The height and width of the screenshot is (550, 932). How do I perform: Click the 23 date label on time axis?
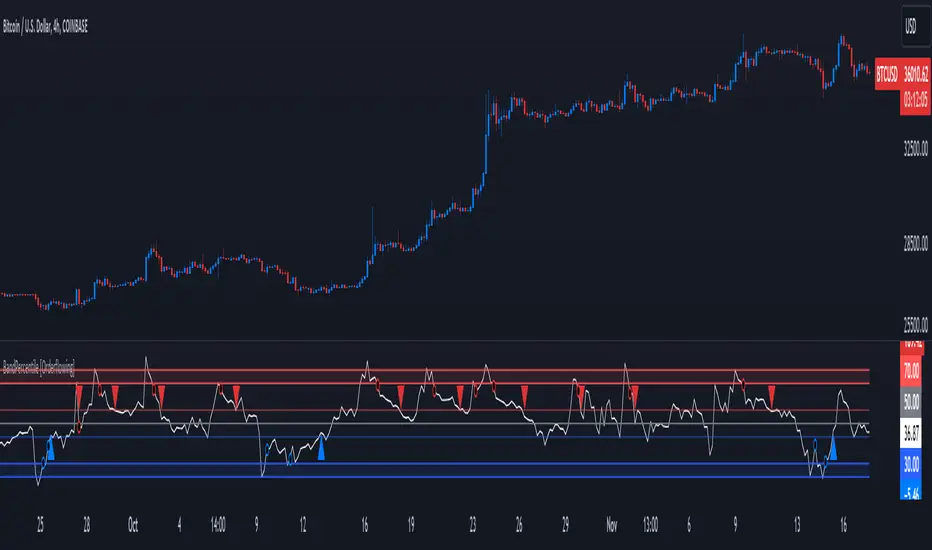coord(473,525)
